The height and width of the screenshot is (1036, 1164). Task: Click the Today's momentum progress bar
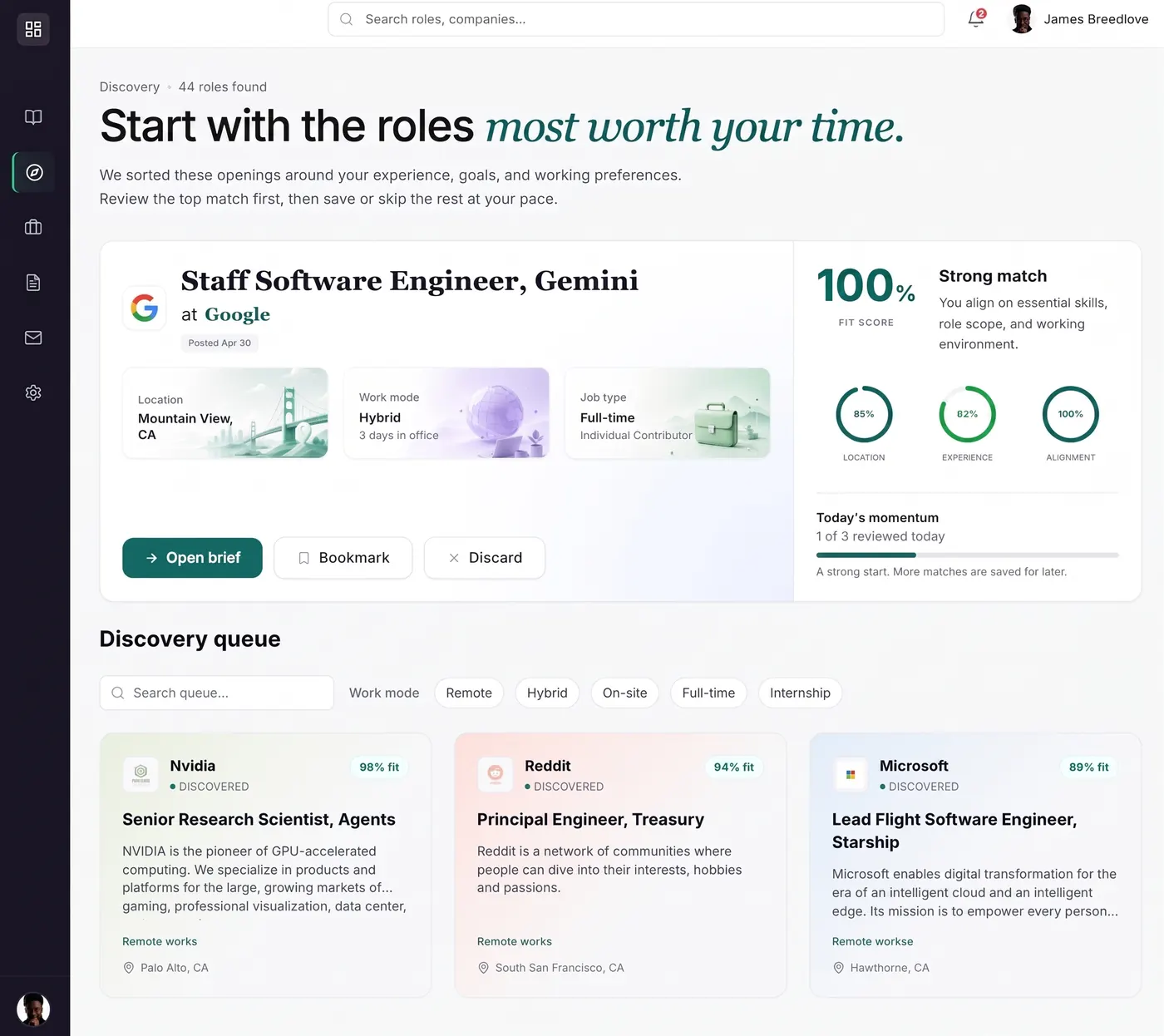[x=968, y=555]
